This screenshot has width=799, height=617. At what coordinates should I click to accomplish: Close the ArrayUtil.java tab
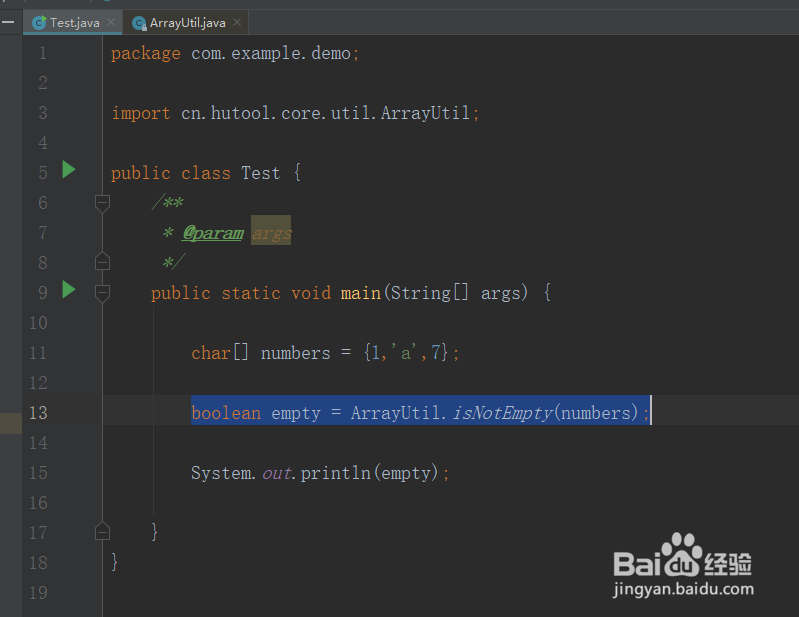(237, 22)
